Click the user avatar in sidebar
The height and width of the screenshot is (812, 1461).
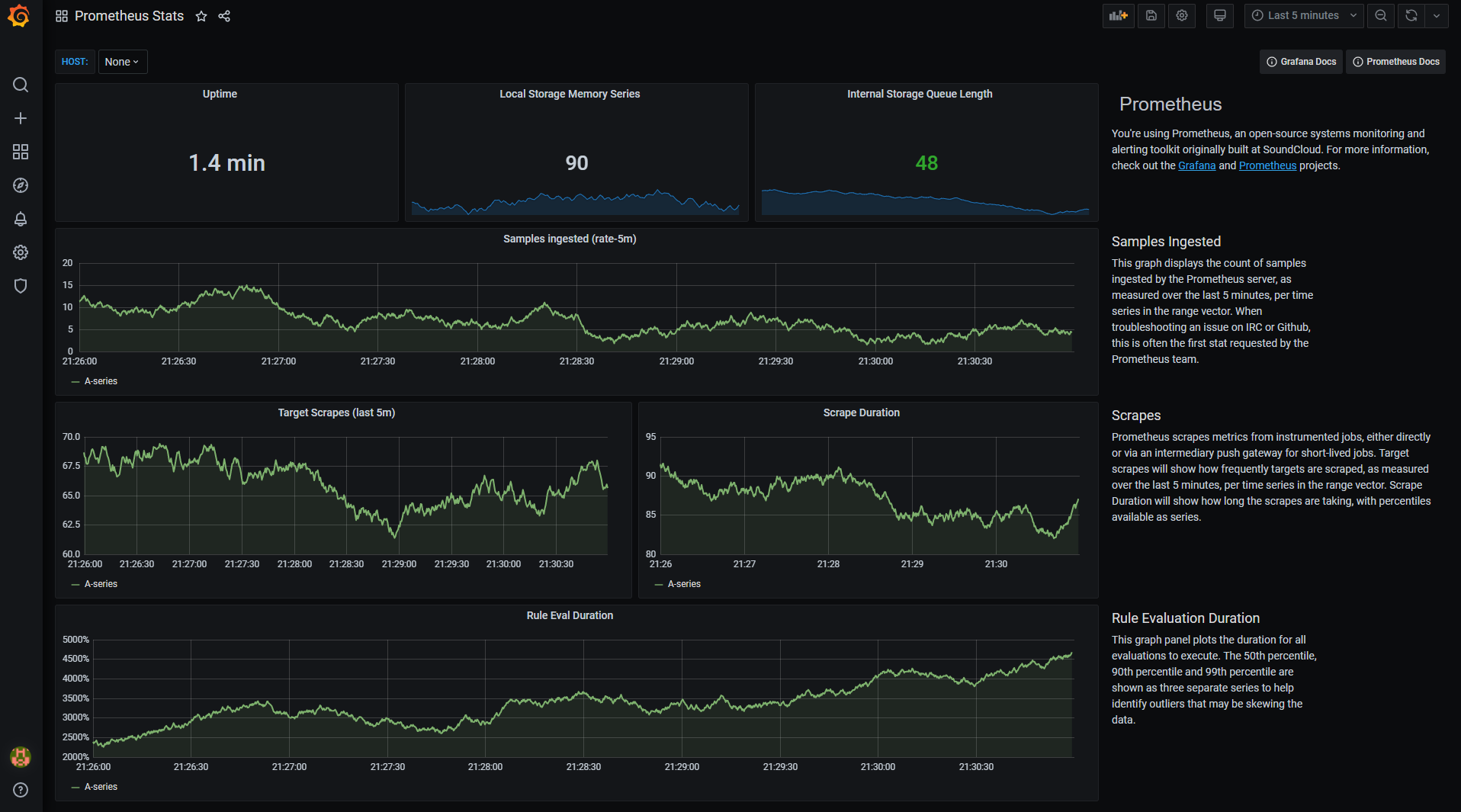point(21,756)
